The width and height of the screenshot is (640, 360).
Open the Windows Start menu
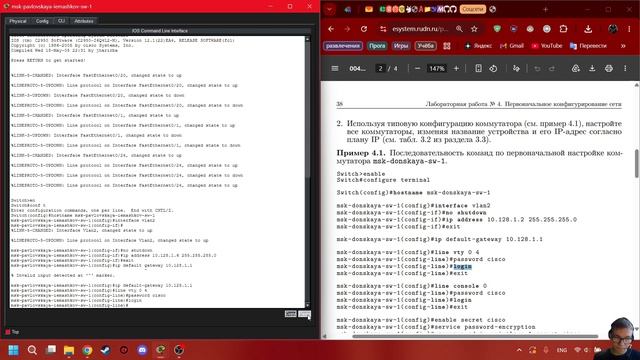13,350
